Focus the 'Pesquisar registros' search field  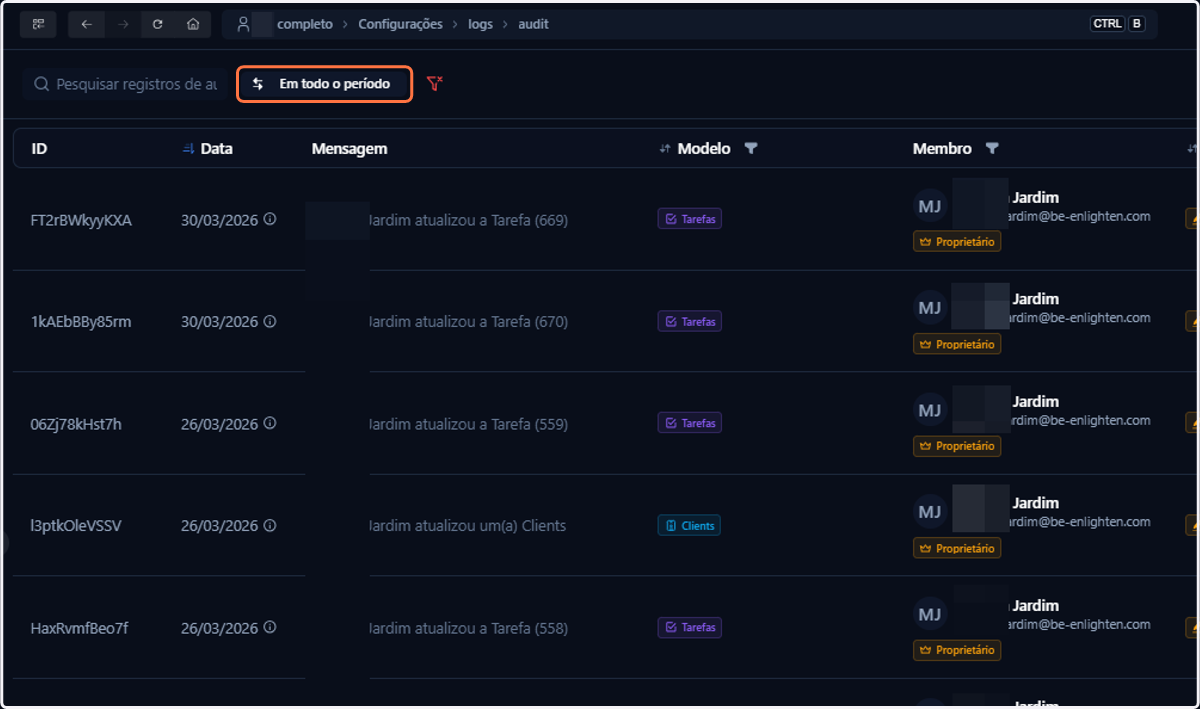(125, 85)
